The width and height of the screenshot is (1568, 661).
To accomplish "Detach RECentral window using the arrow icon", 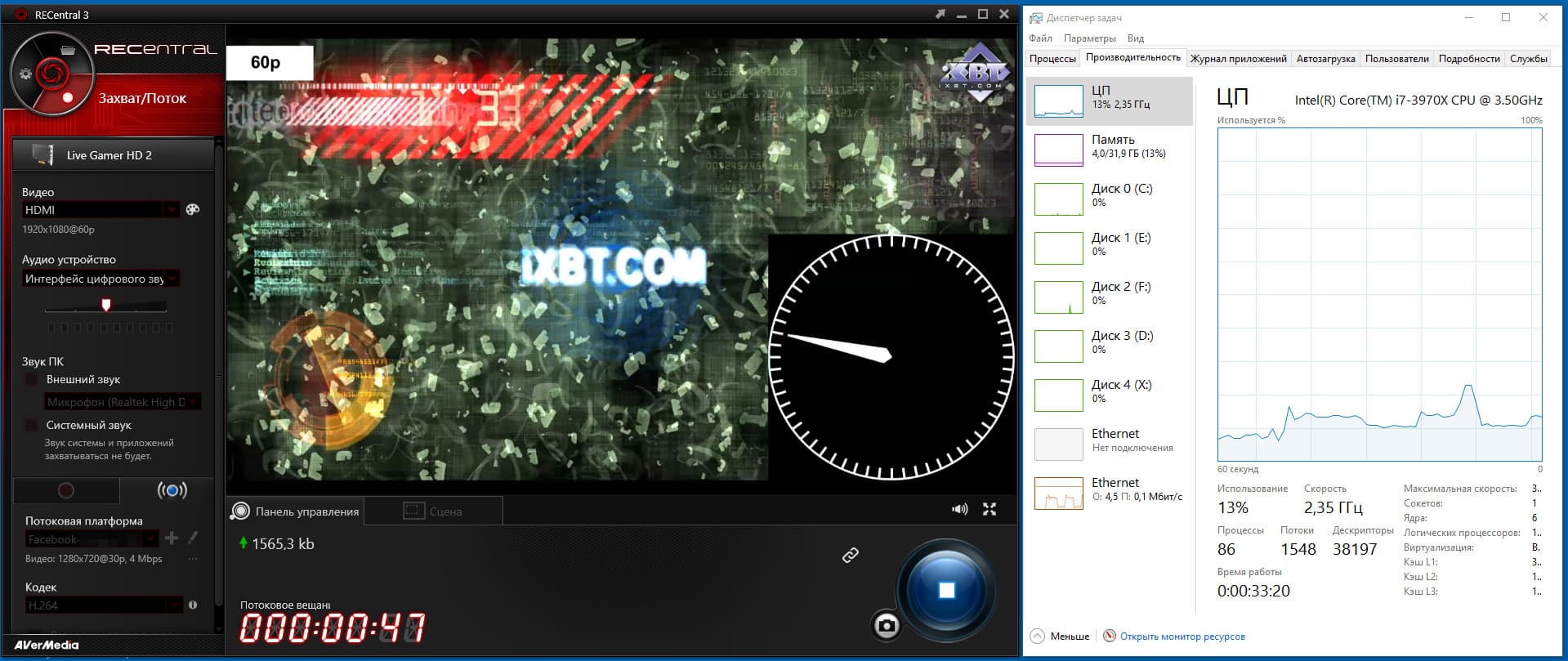I will coord(940,14).
